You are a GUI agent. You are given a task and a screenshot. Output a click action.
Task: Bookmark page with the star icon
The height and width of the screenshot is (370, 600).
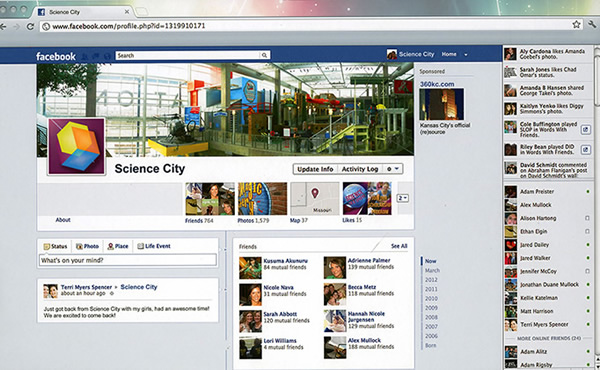pos(576,24)
